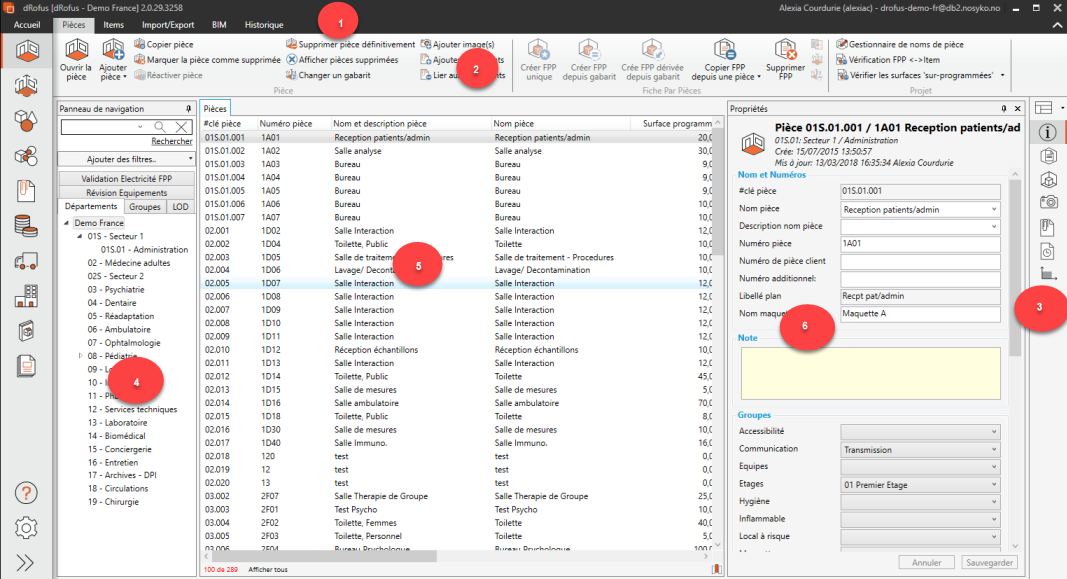Open the help question mark icon
The image size is (1067, 579).
pos(27,492)
